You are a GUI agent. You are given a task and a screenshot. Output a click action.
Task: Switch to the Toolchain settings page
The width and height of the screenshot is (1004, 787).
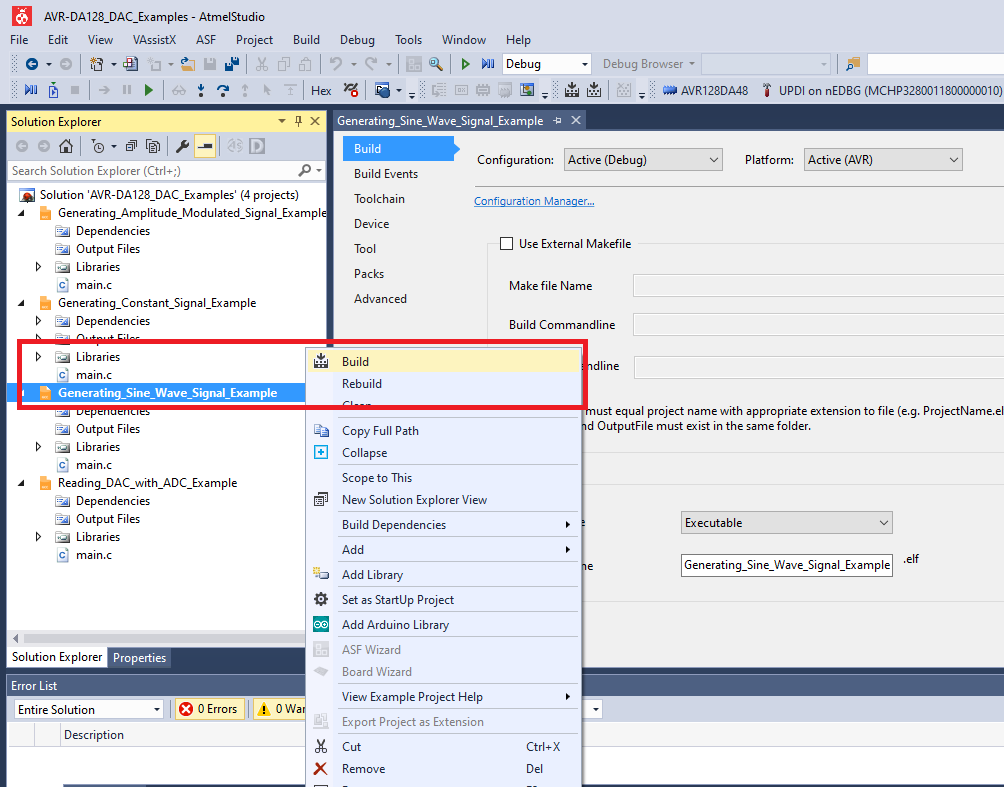pos(379,199)
